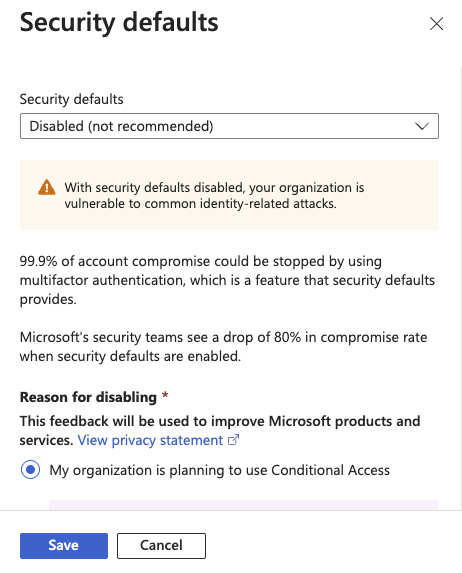This screenshot has height=573, width=462.
Task: Click the Security defaults panel heading
Action: point(119,22)
